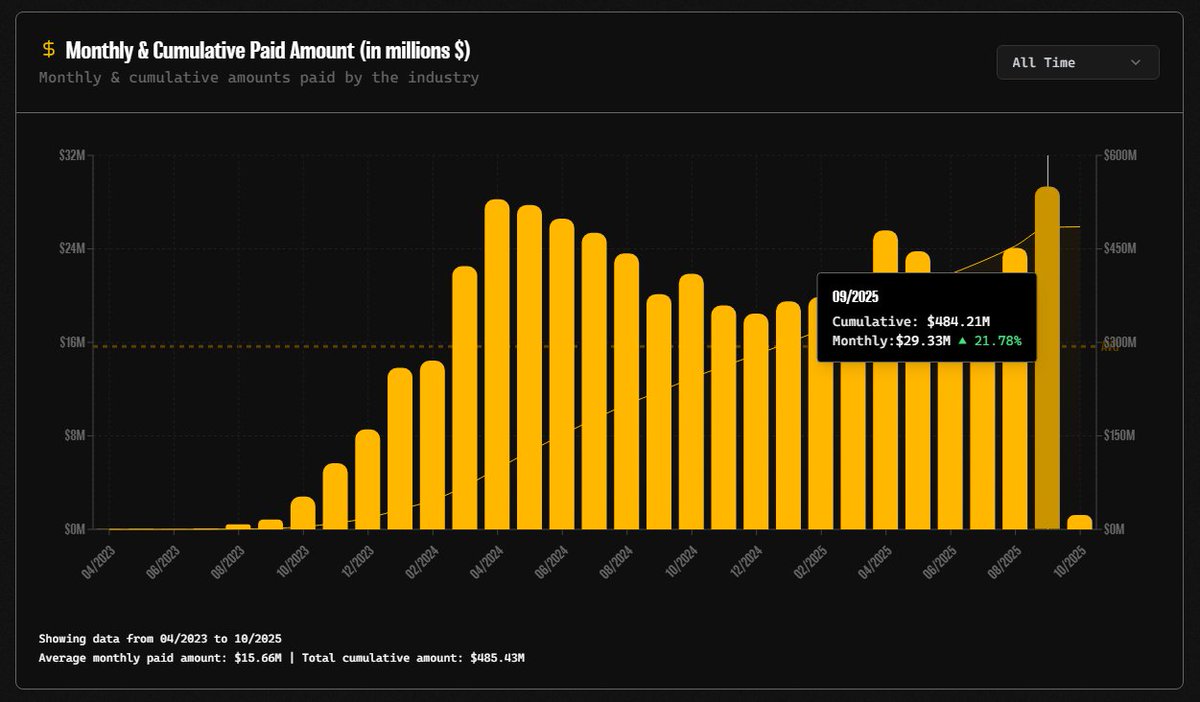The height and width of the screenshot is (702, 1200).
Task: Click the dollar sign icon beside the title
Action: [45, 46]
